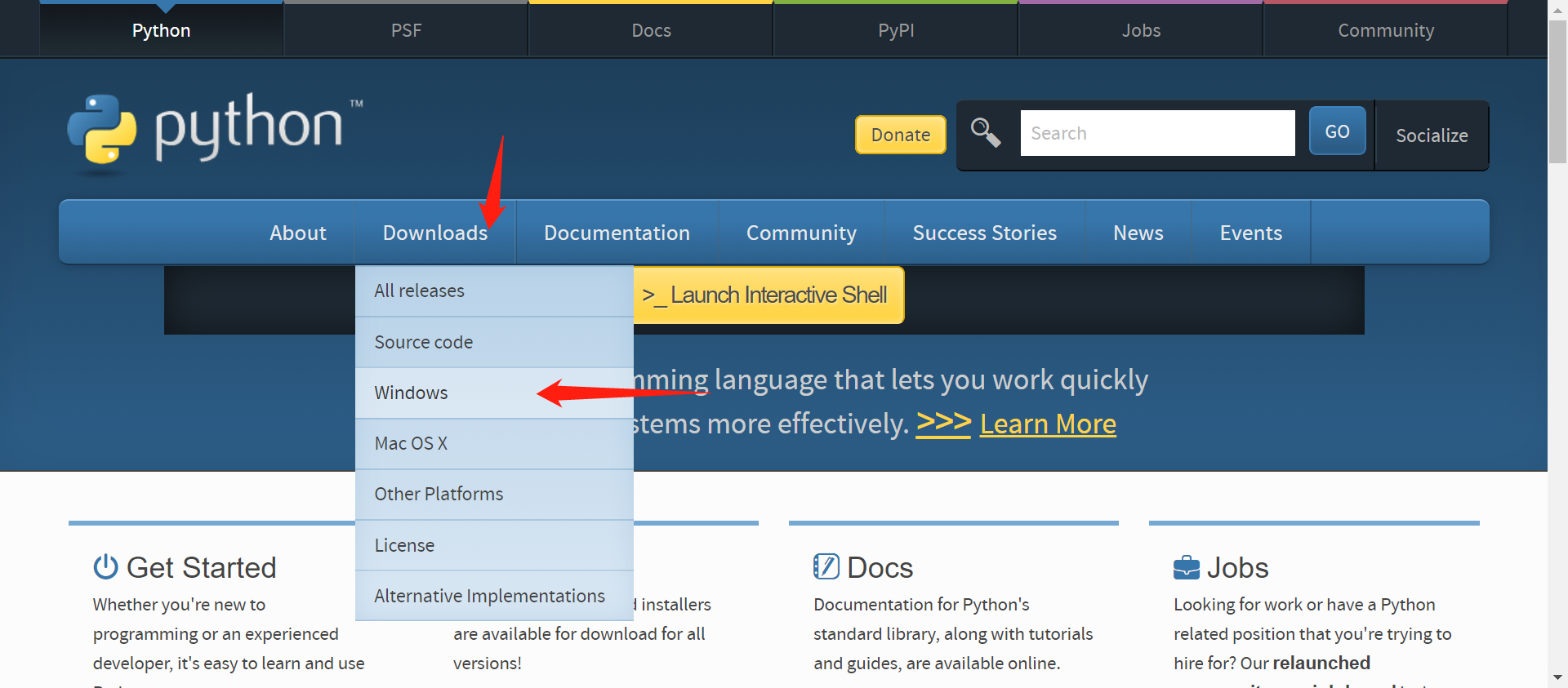Choose Mac OS X in Downloads dropdown
Screen dimensions: 1568x688
coord(494,443)
